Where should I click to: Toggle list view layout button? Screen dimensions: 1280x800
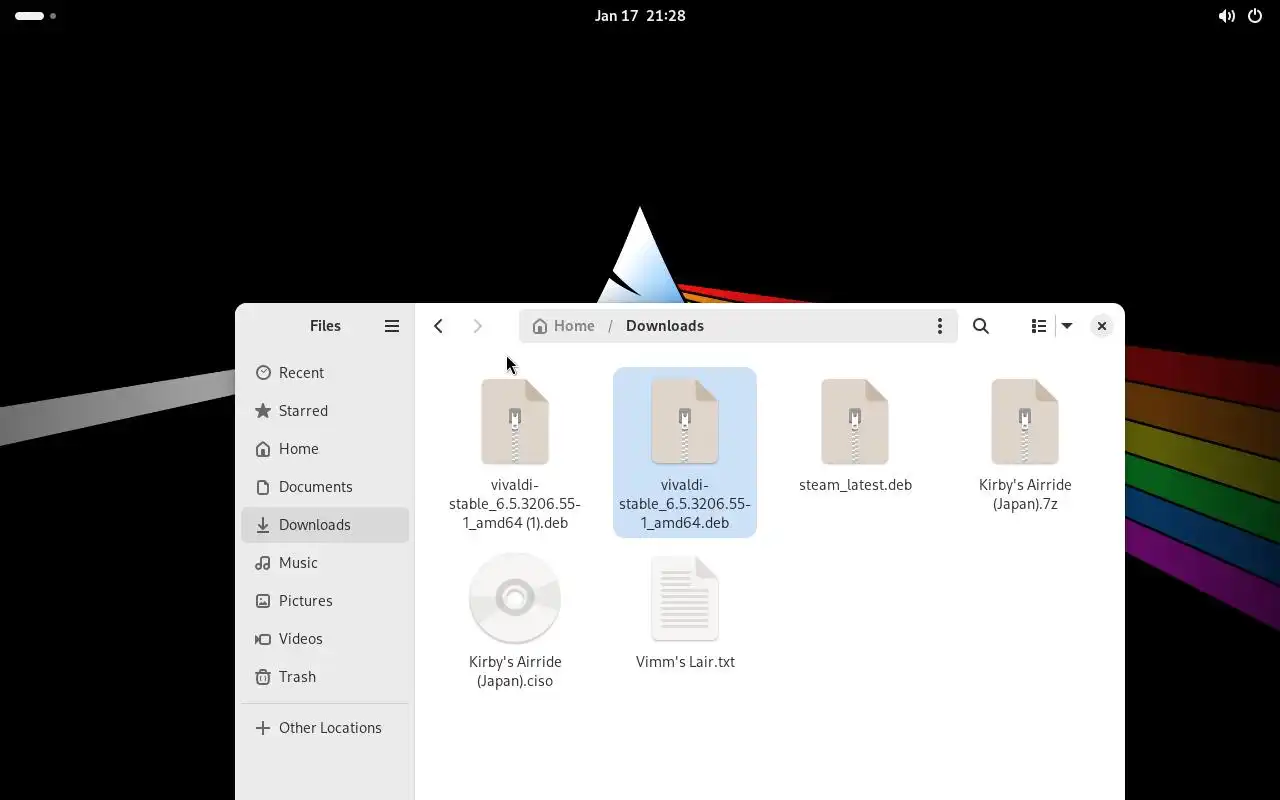1039,326
